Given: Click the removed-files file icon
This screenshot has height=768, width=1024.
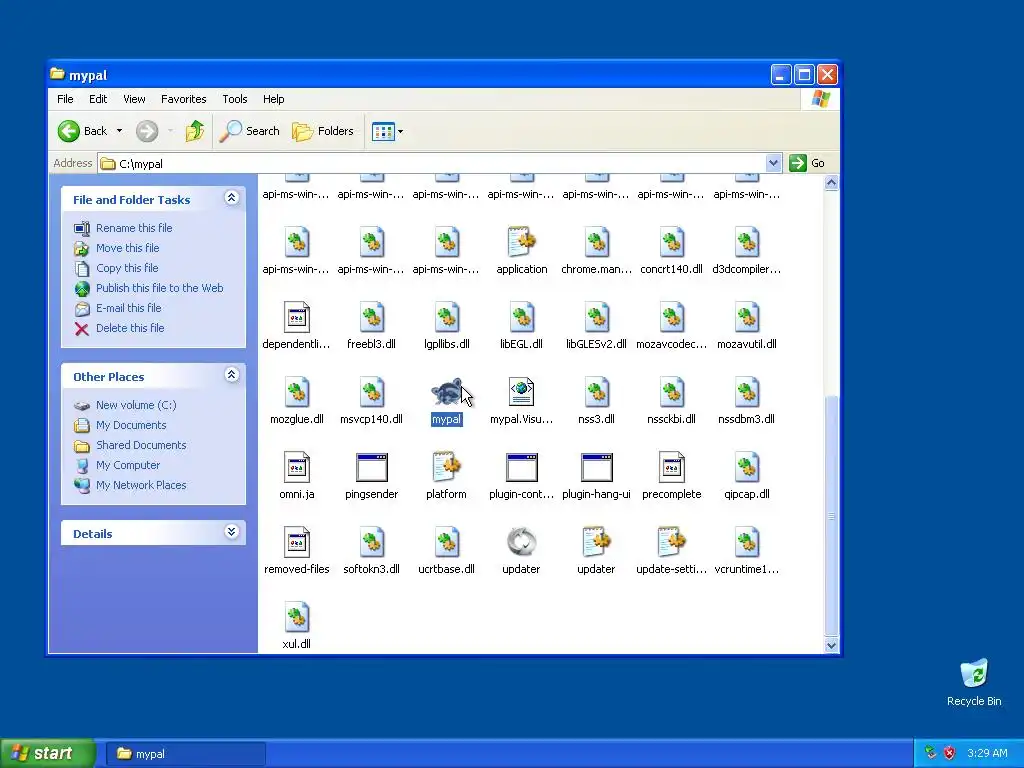Looking at the screenshot, I should click(x=296, y=542).
